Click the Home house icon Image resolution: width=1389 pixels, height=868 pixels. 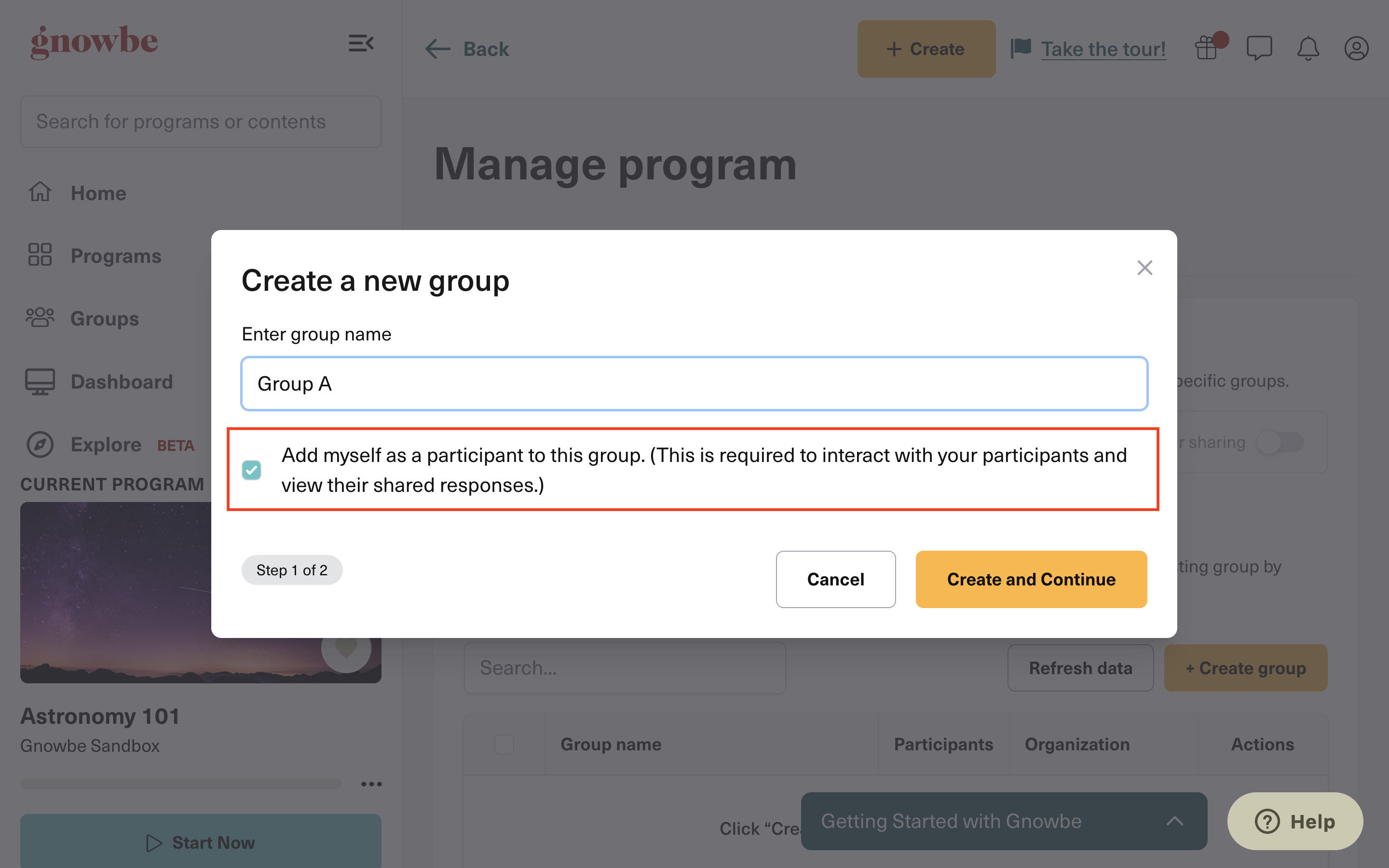40,192
